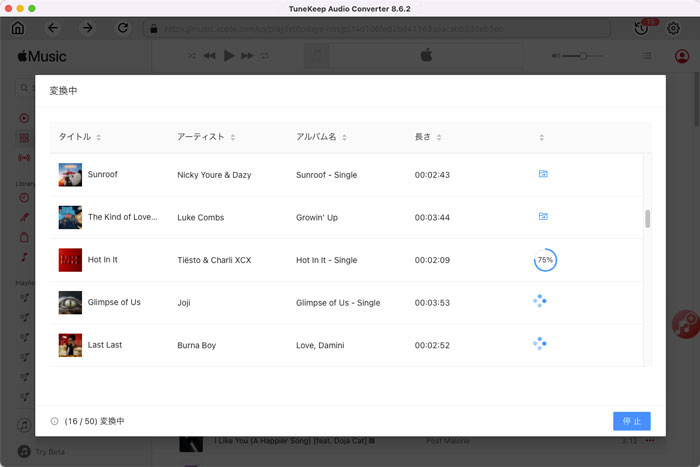Sort by アルバム名 column

345,137
